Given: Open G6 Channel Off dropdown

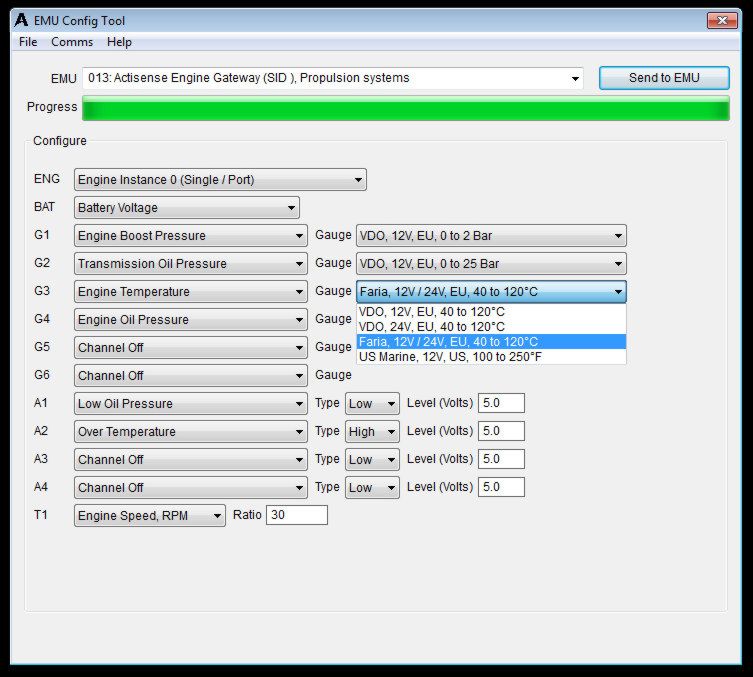Looking at the screenshot, I should pos(191,375).
